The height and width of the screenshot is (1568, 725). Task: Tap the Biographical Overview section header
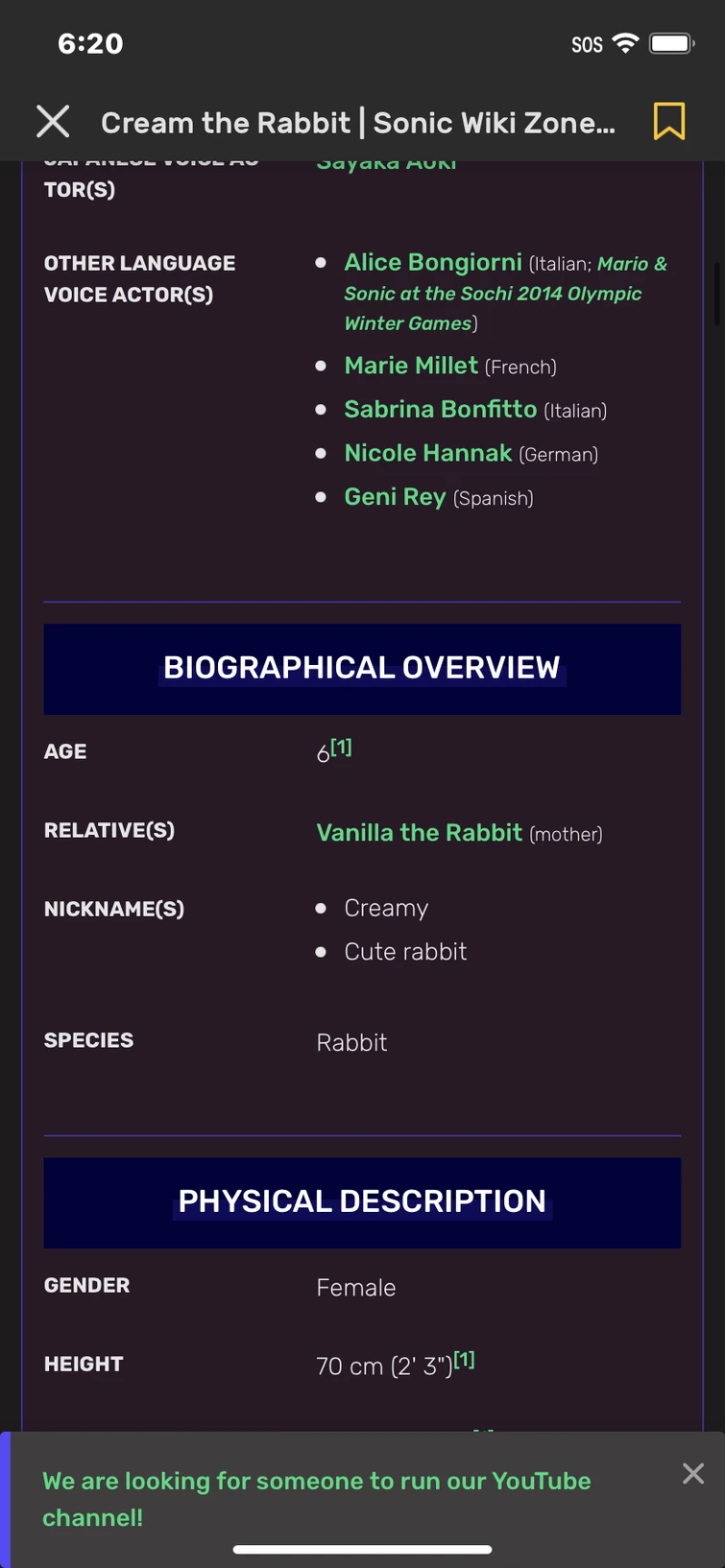click(x=362, y=667)
